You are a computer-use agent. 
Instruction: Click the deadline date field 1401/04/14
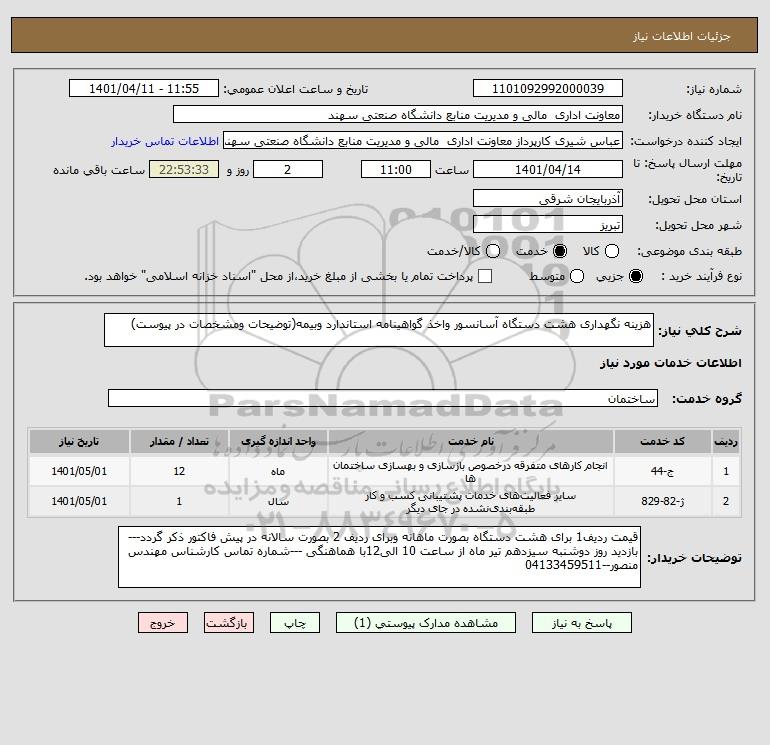pyautogui.click(x=548, y=169)
